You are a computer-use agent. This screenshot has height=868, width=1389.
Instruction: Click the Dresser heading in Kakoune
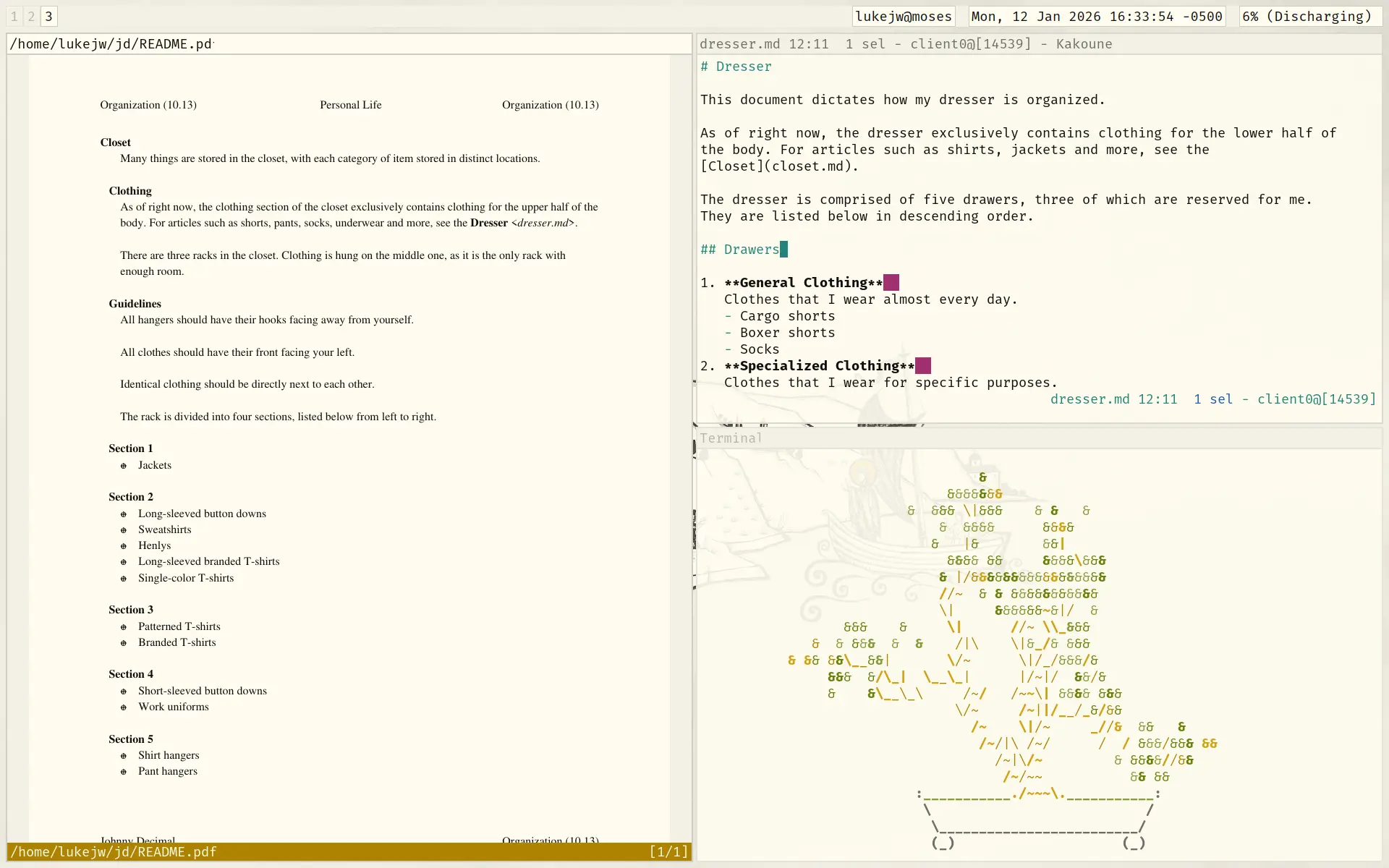pos(736,67)
